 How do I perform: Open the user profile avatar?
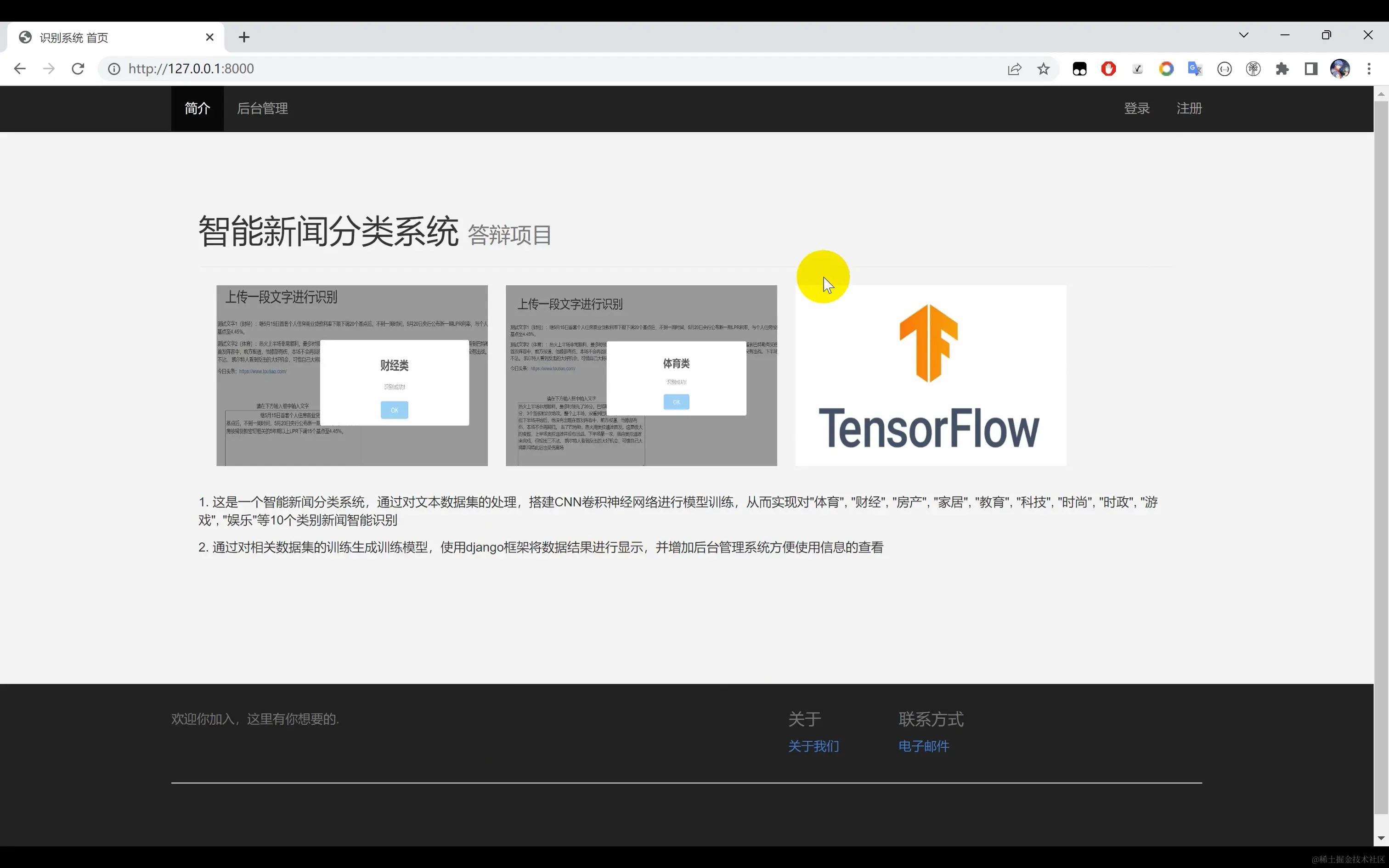coord(1340,69)
